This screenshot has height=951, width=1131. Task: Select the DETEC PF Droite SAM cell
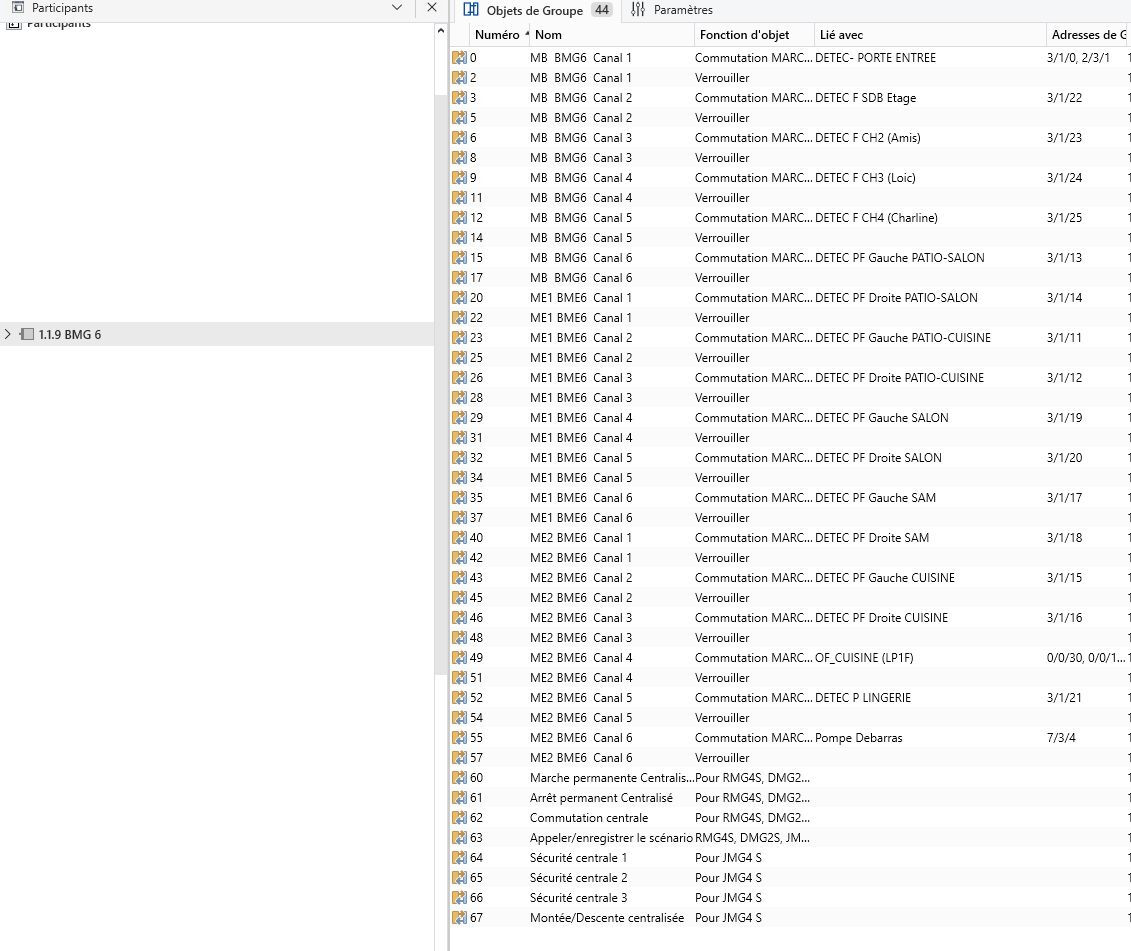(872, 538)
